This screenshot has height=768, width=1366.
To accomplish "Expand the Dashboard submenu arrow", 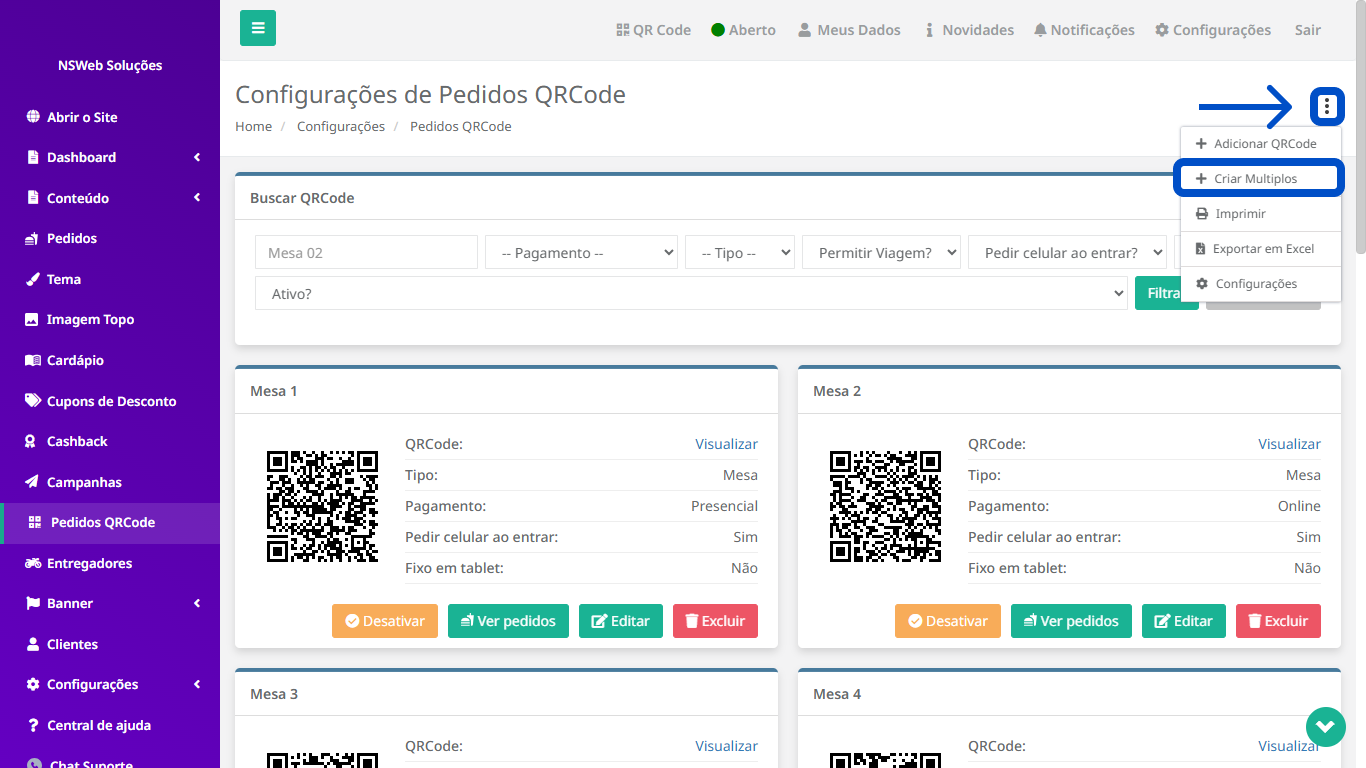I will pos(198,157).
